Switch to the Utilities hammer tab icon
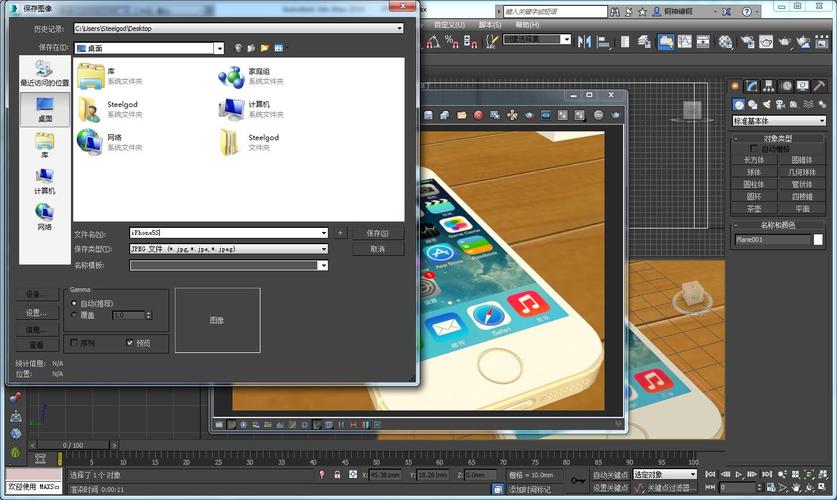This screenshot has height=500, width=837. pyautogui.click(x=819, y=86)
